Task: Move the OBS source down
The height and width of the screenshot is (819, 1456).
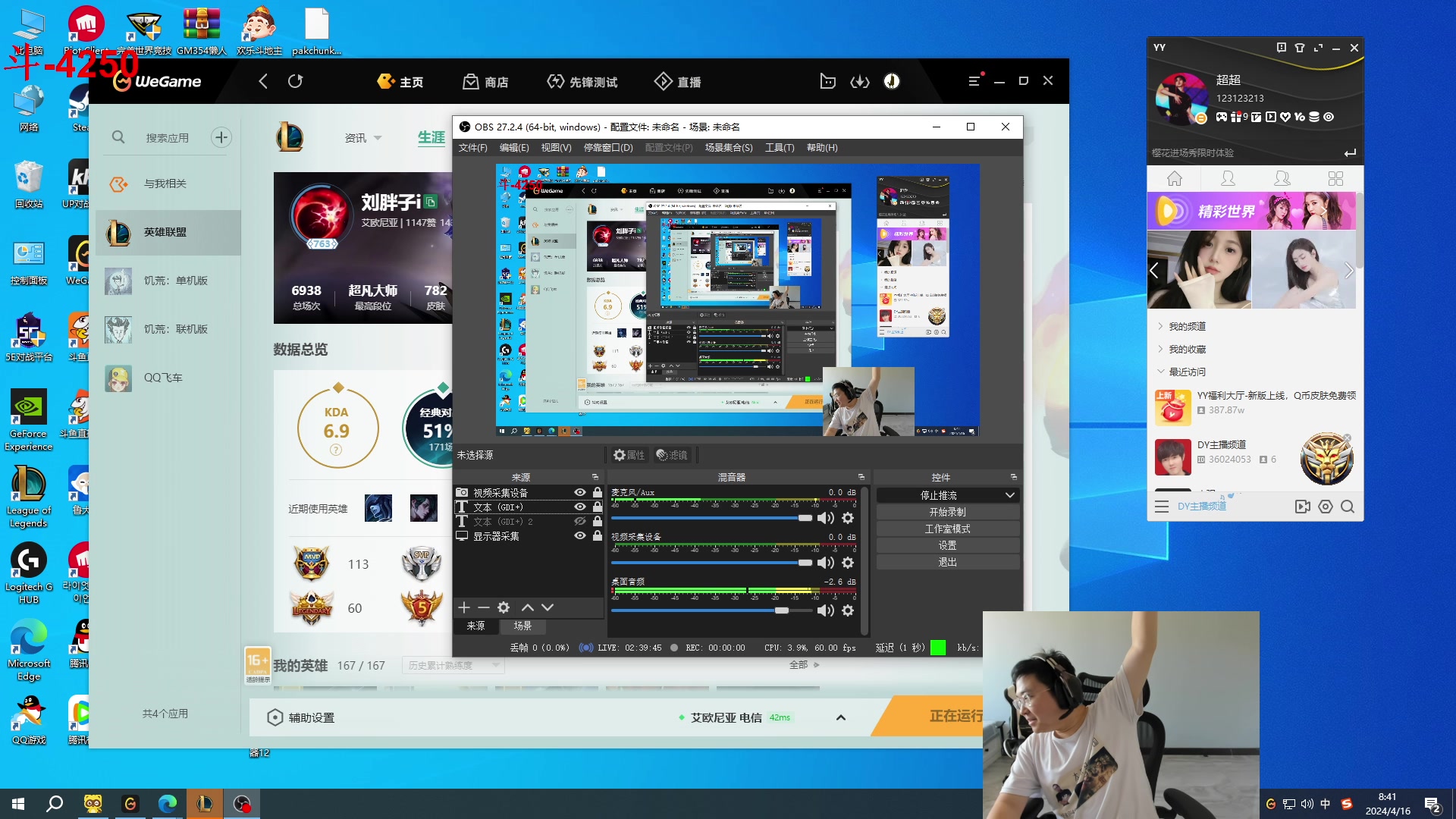Action: click(x=548, y=607)
